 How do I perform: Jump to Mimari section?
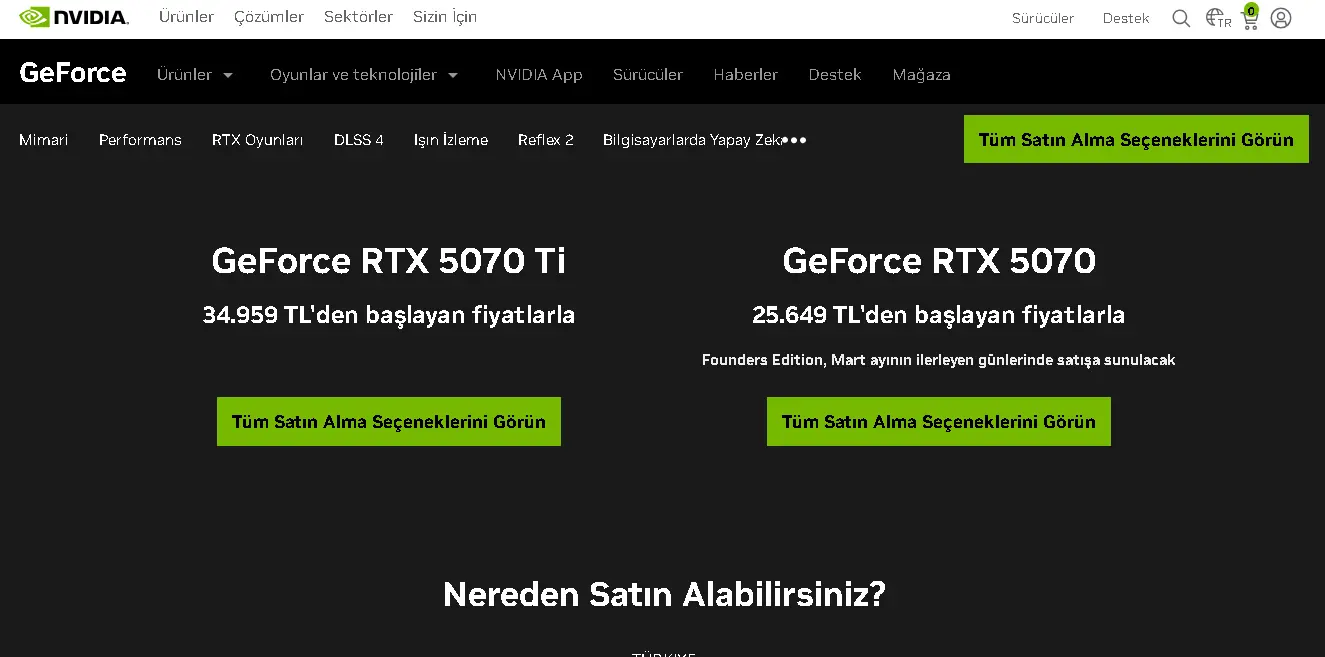pos(44,140)
